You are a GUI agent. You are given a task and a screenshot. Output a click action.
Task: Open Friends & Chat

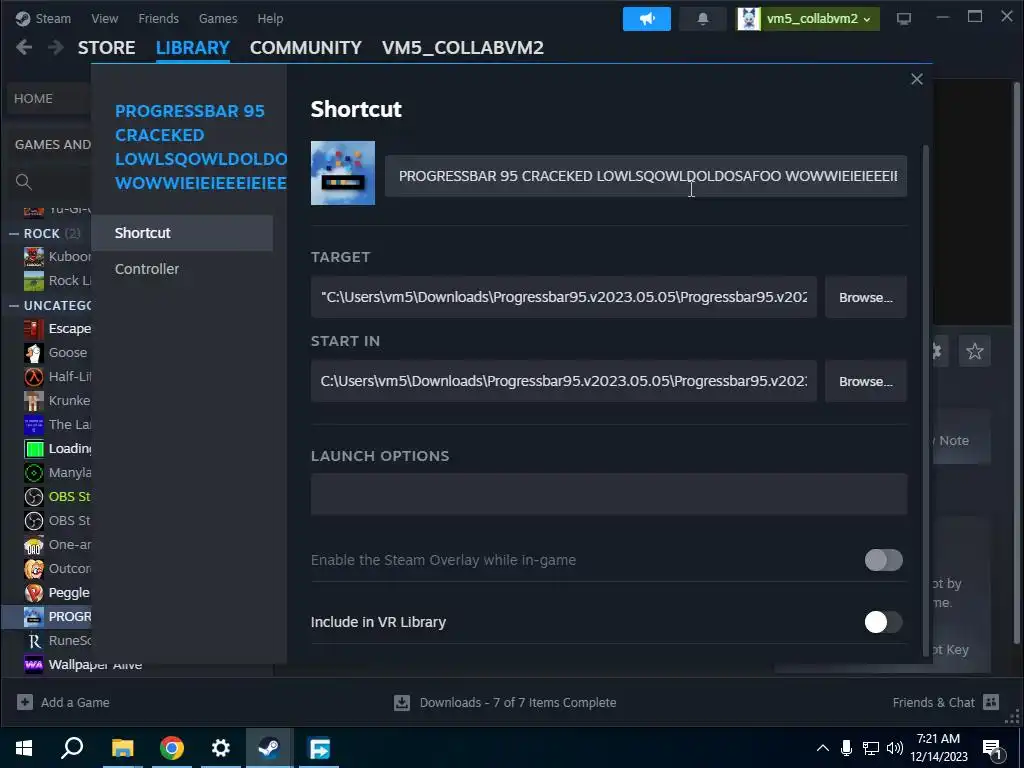(933, 702)
